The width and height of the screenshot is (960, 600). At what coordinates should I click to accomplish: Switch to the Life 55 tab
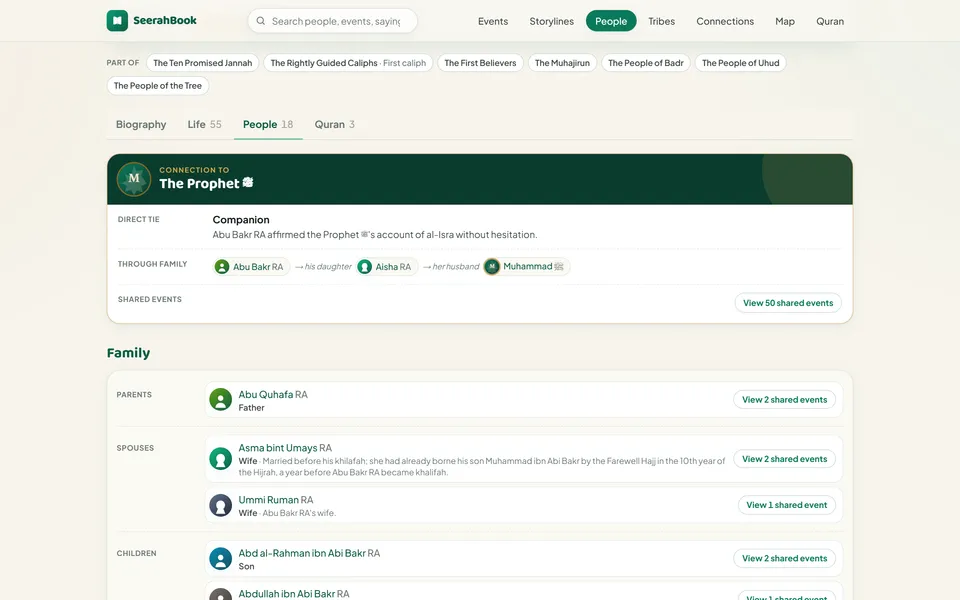[x=204, y=124]
